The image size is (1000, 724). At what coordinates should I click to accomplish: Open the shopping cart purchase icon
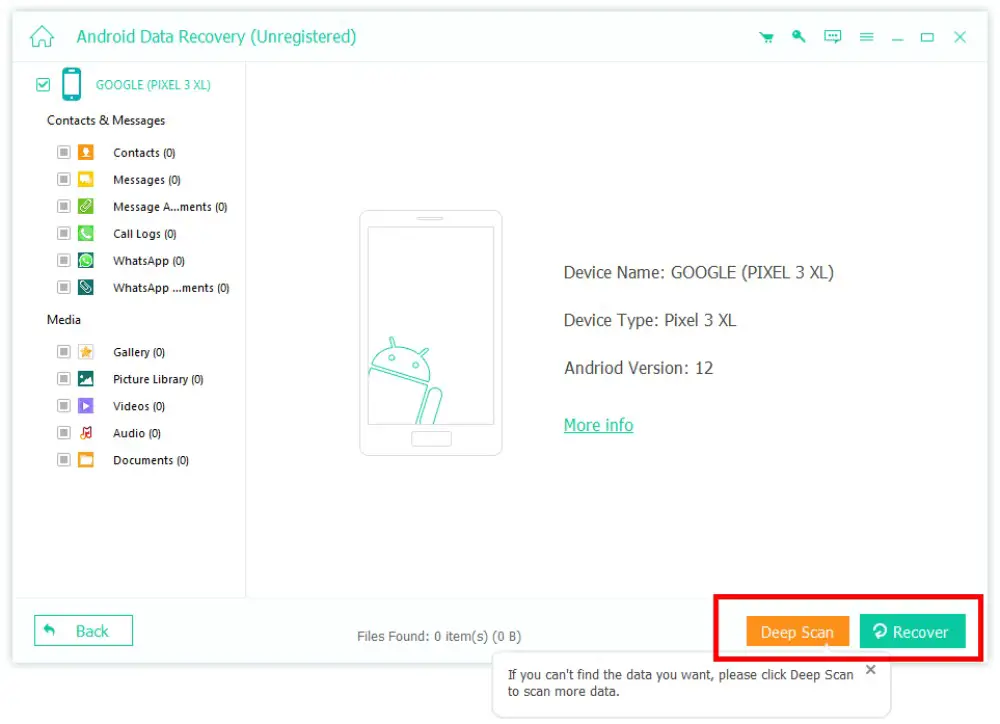766,37
